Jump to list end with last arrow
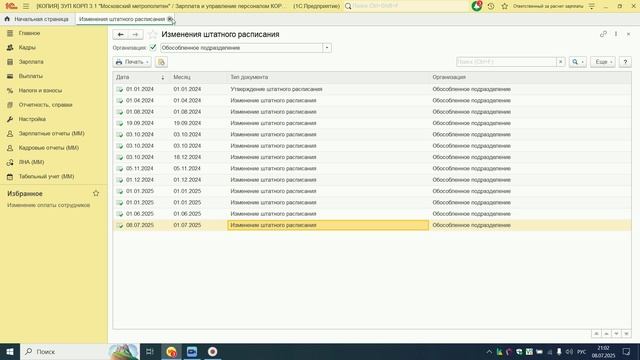 pyautogui.click(x=626, y=334)
